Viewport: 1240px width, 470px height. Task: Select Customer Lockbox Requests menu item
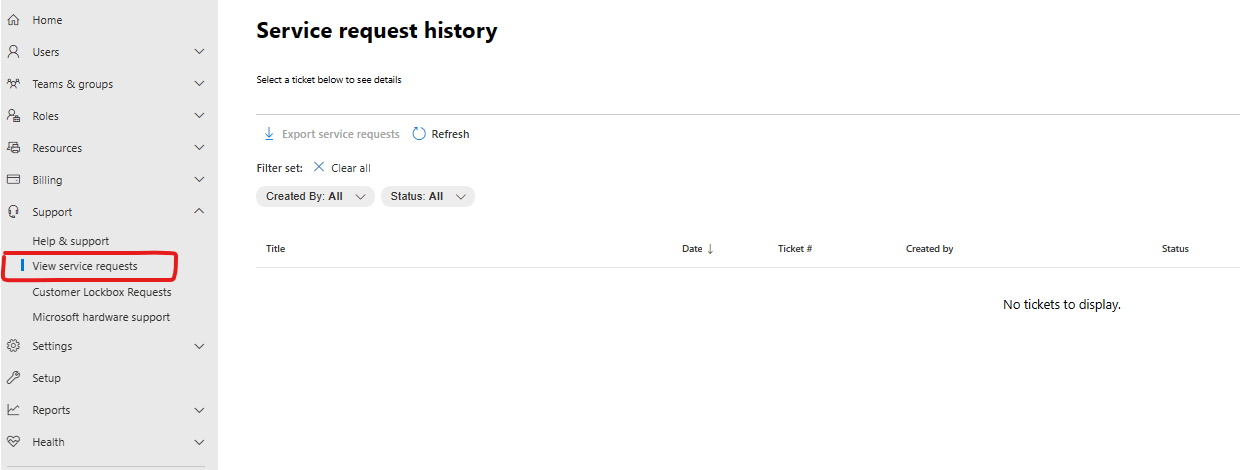[x=102, y=292]
